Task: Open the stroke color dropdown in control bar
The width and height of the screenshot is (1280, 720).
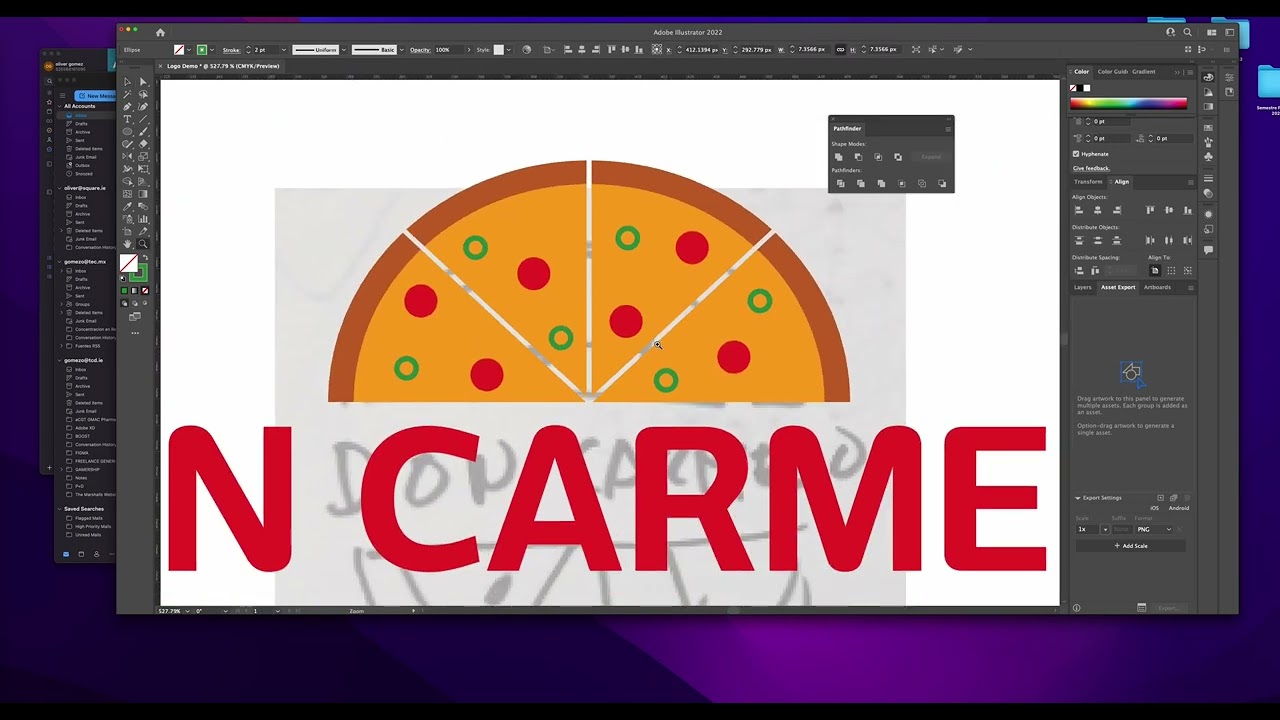Action: click(212, 49)
